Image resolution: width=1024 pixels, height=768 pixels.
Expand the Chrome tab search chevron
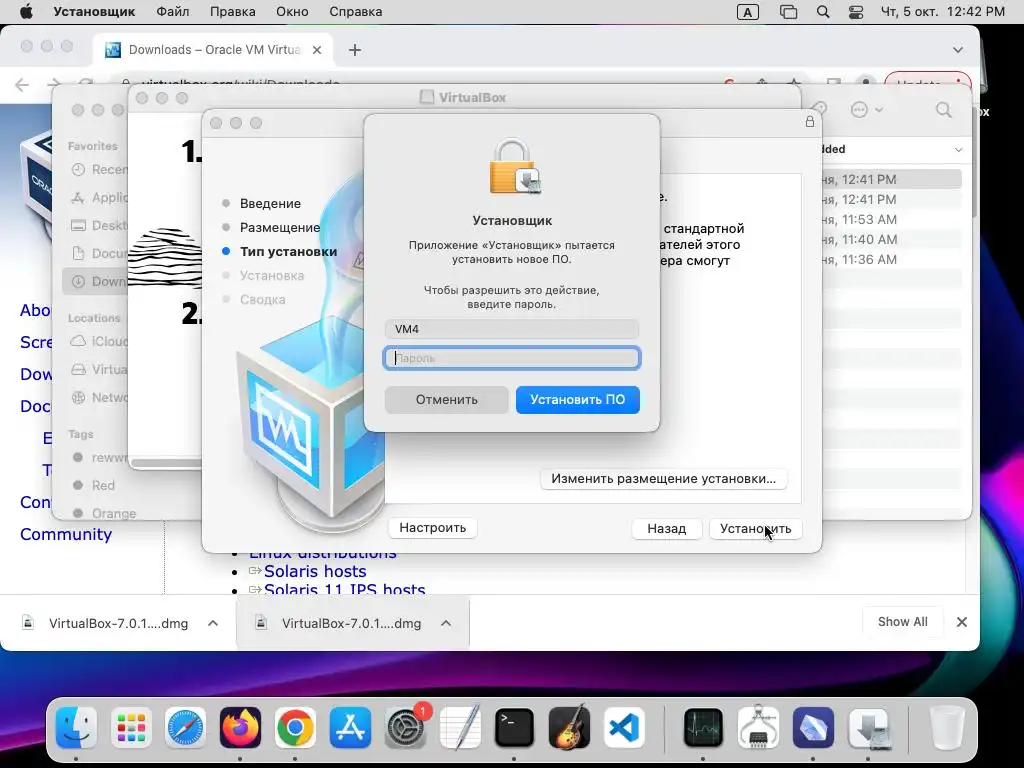tap(957, 50)
